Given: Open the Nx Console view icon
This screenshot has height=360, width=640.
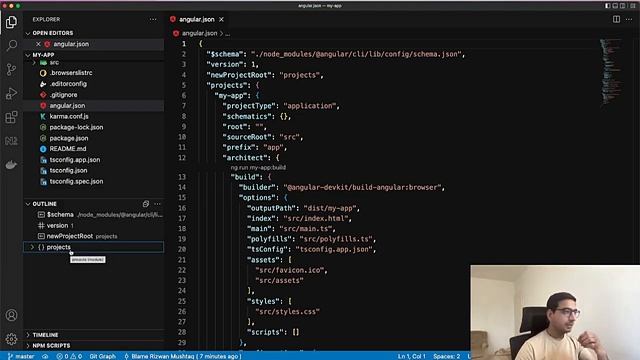Looking at the screenshot, I should point(11,141).
